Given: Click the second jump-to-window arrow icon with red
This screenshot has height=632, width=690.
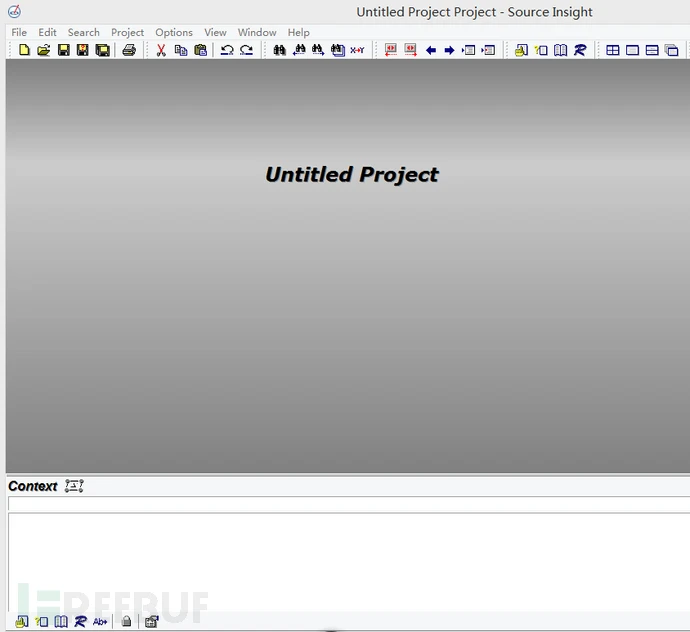Looking at the screenshot, I should click(488, 50).
